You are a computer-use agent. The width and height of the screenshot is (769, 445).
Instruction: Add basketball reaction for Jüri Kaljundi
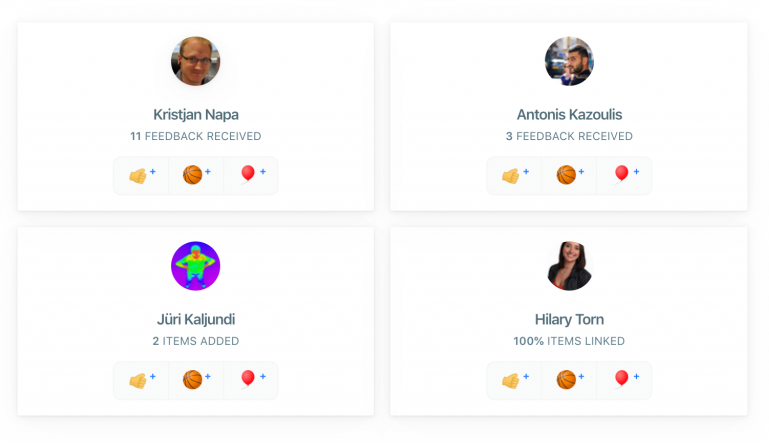coord(196,380)
